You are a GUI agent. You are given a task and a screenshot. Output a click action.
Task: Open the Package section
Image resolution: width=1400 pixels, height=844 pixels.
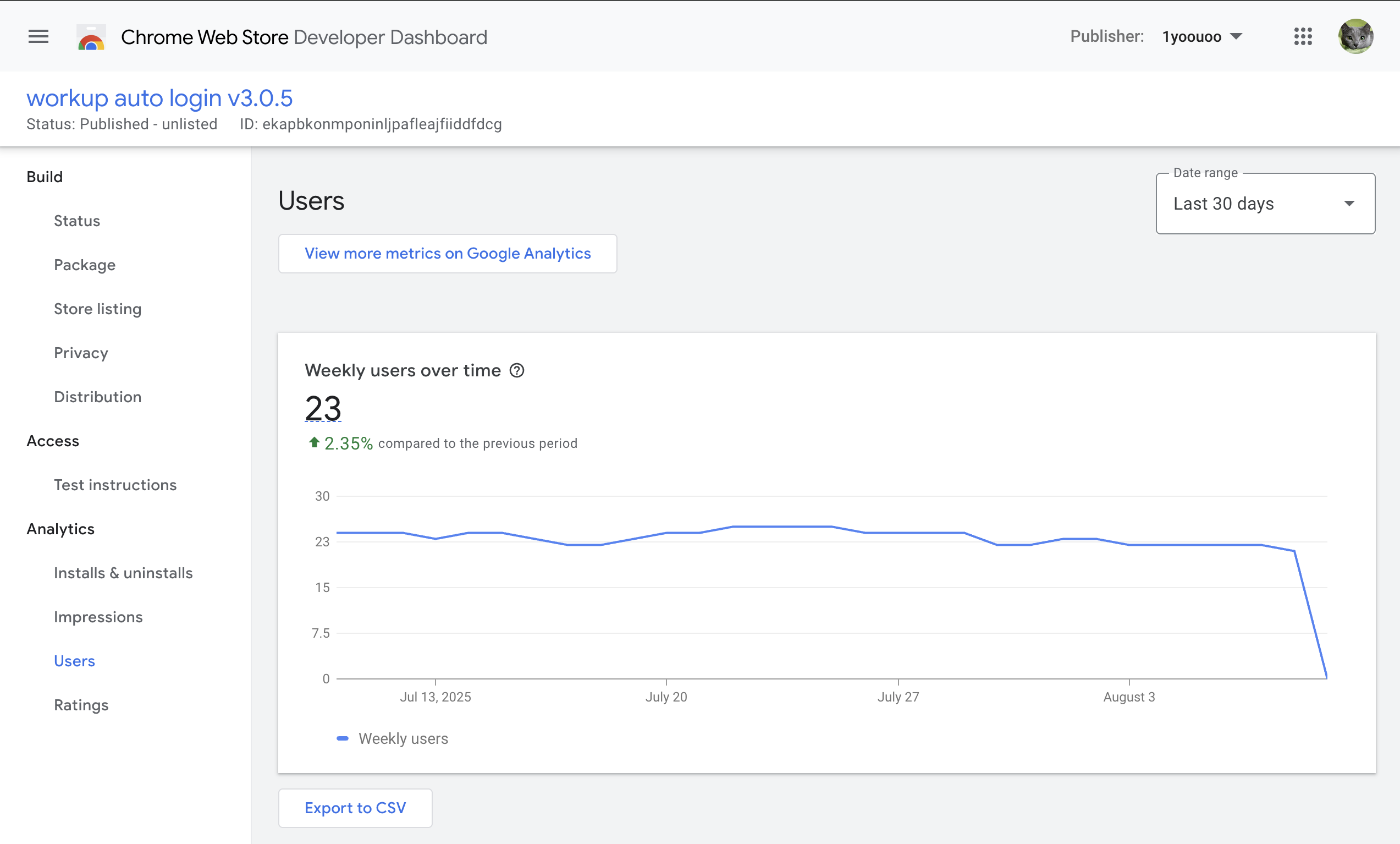[x=85, y=265]
